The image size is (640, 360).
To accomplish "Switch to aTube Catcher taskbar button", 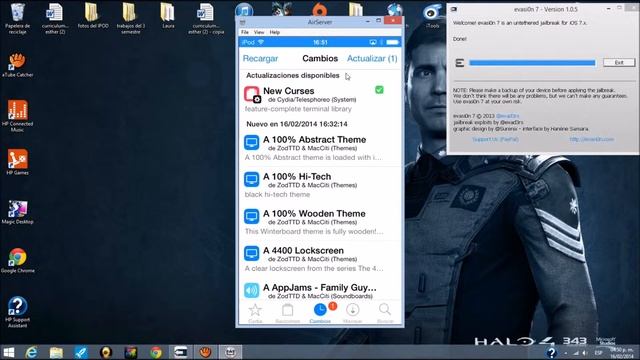I will (x=205, y=352).
